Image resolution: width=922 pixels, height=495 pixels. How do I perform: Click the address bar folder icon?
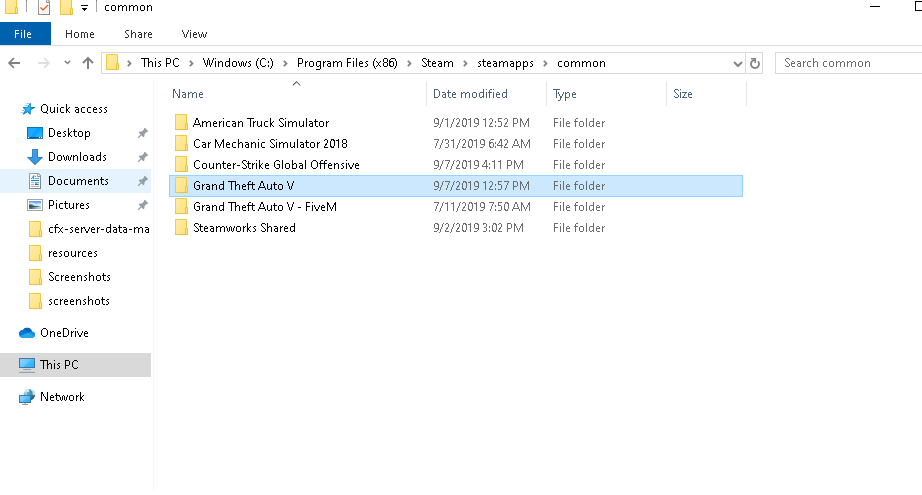click(112, 62)
